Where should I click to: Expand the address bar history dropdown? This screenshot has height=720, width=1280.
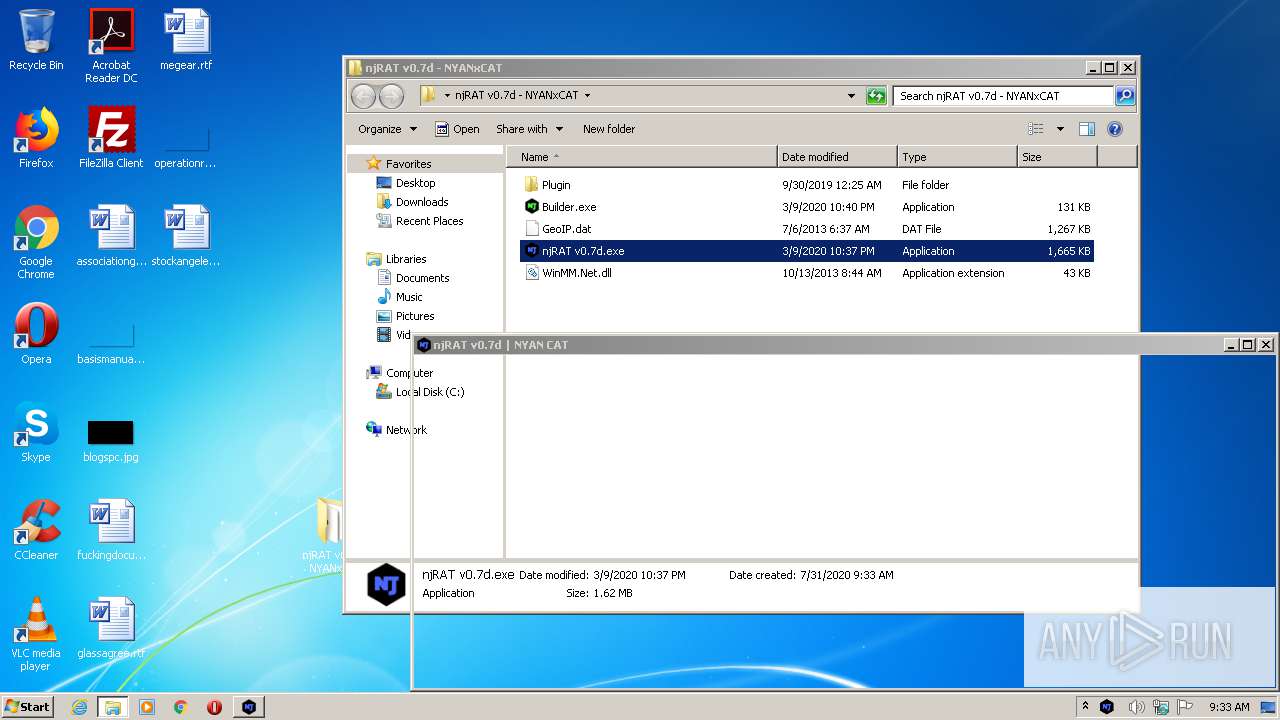851,96
